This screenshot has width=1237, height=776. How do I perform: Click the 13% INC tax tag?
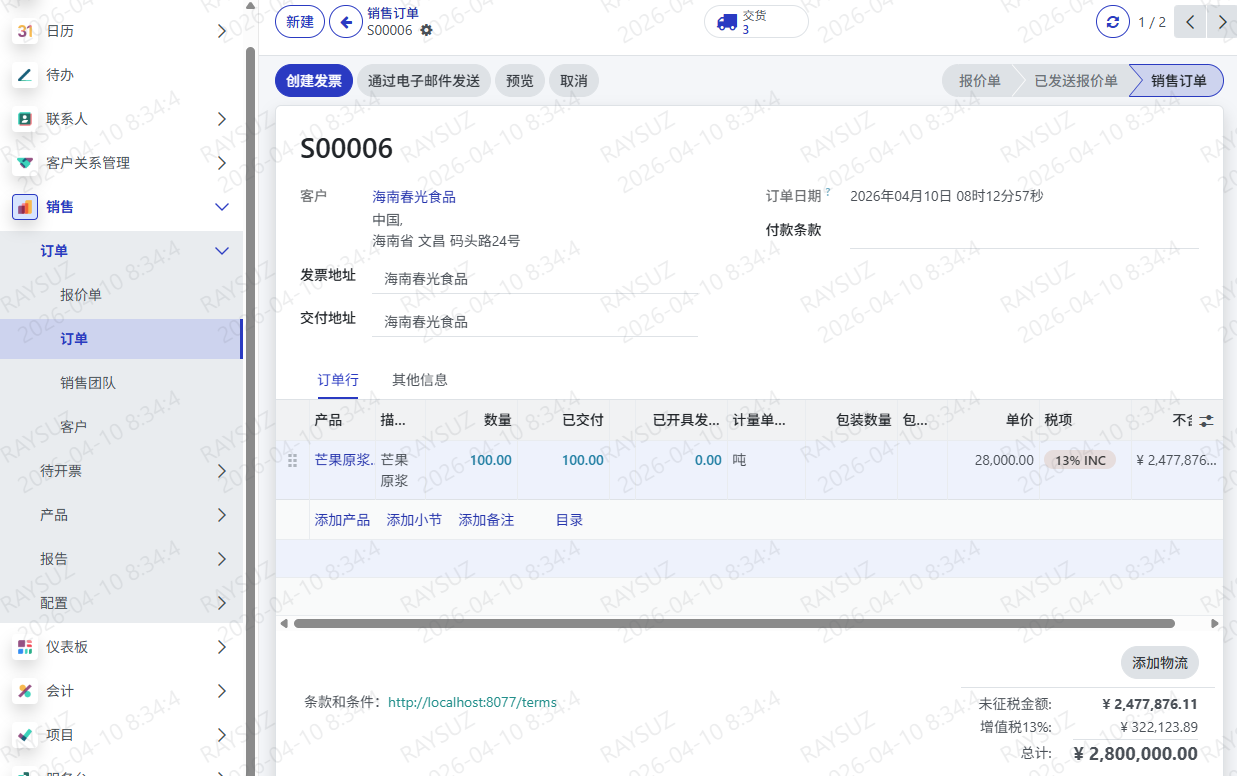(x=1080, y=460)
